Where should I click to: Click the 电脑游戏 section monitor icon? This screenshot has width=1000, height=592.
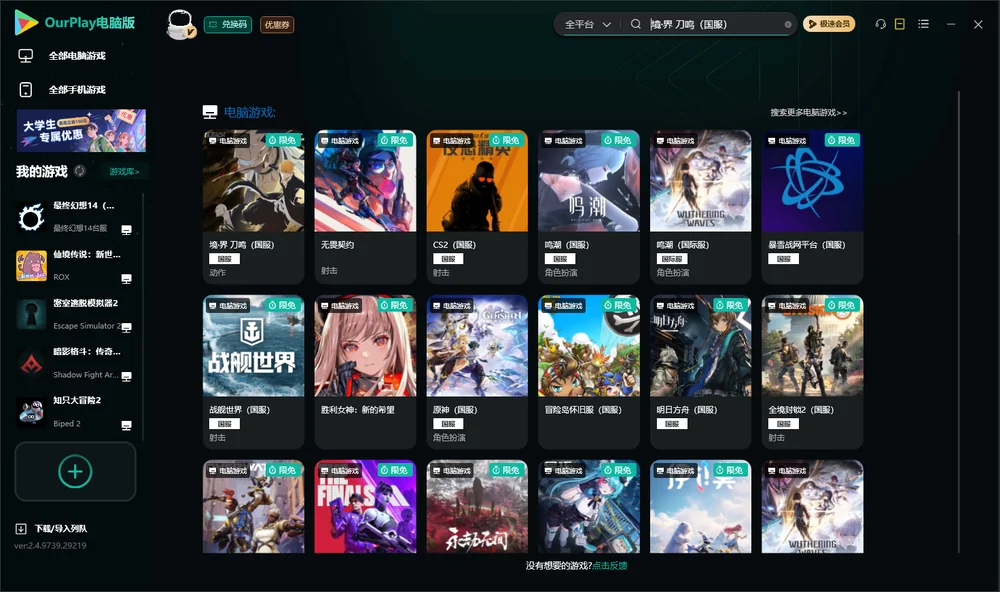point(210,112)
